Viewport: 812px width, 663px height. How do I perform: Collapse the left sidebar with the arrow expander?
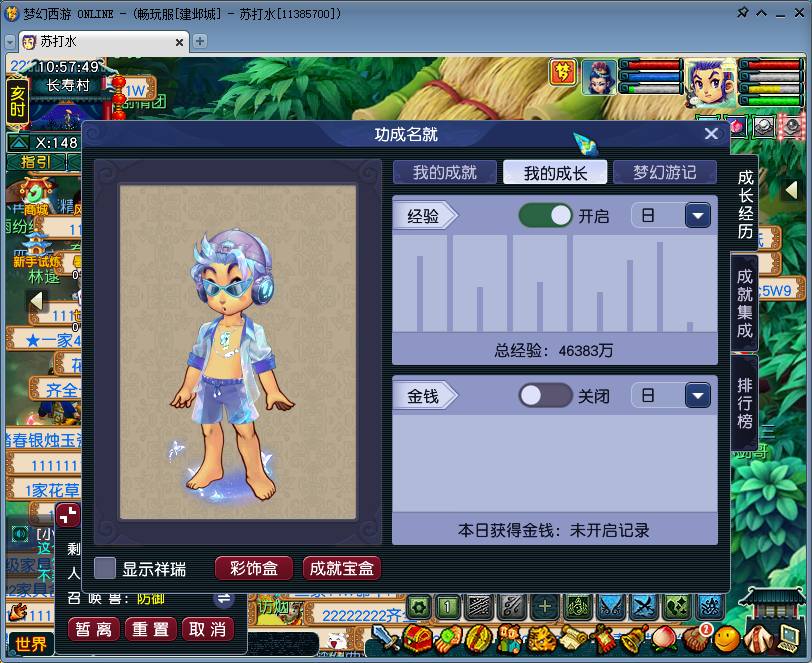[36, 300]
